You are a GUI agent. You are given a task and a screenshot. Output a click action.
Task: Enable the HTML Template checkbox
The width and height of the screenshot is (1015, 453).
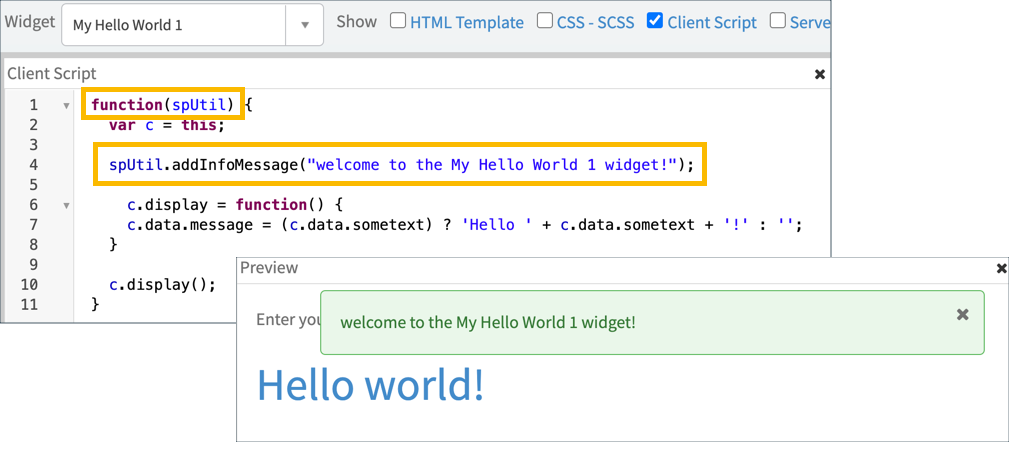398,21
